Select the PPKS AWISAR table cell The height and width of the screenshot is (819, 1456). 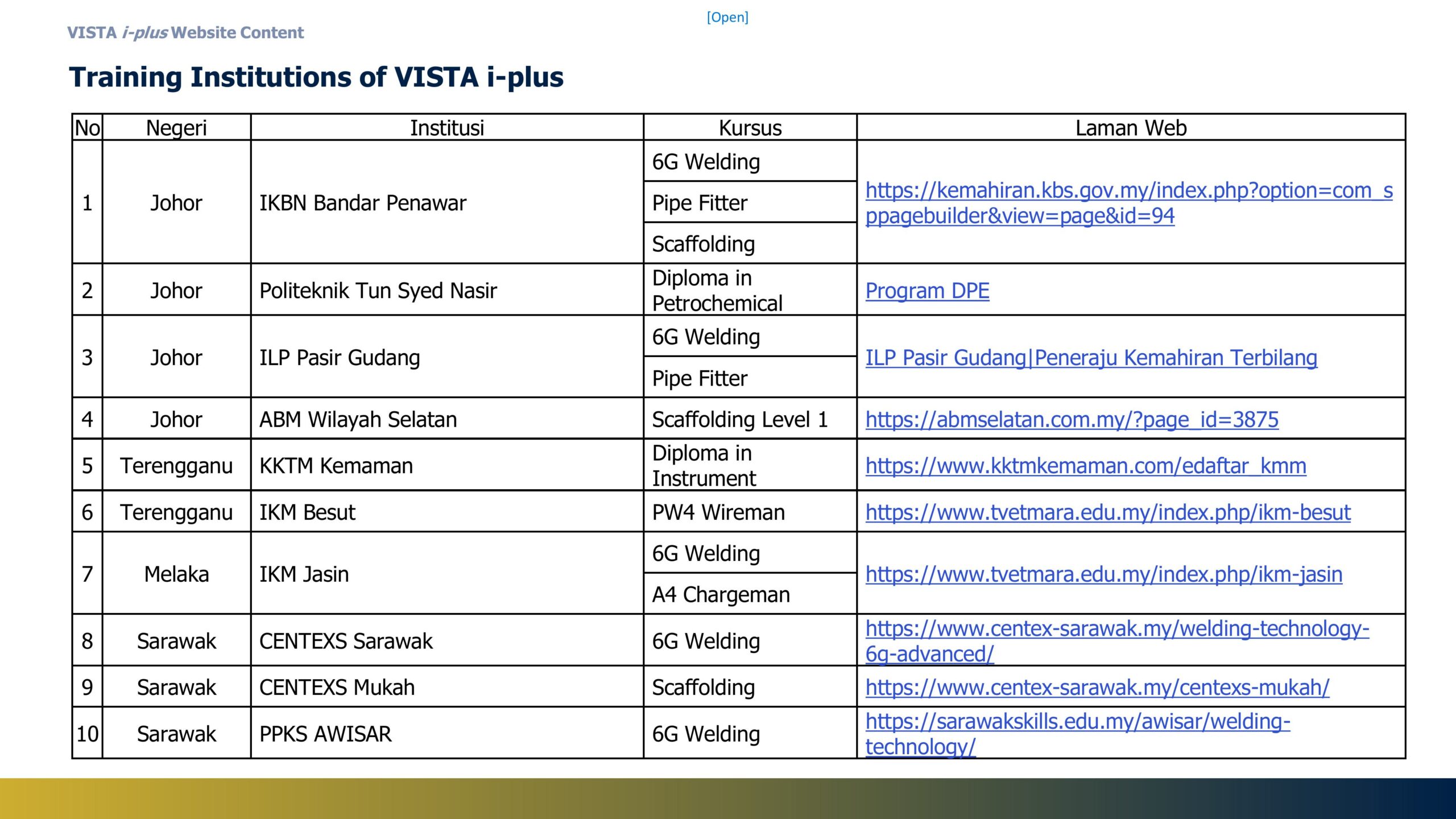click(x=323, y=734)
